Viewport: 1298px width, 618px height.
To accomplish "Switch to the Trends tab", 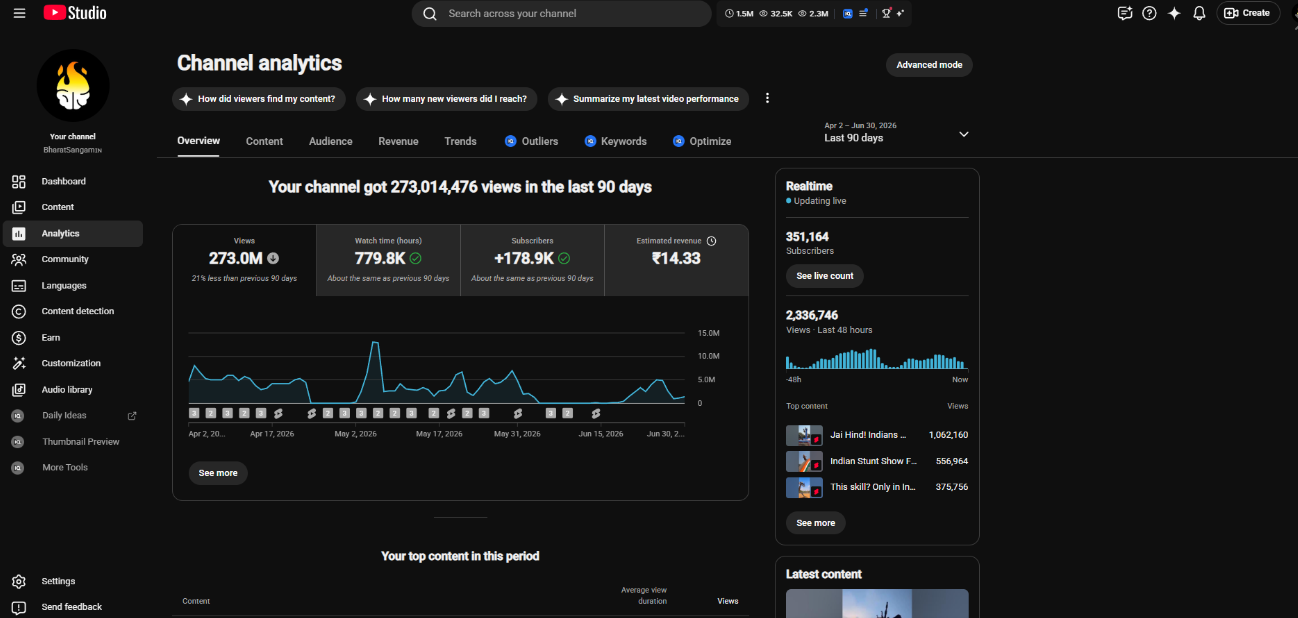I will (460, 141).
